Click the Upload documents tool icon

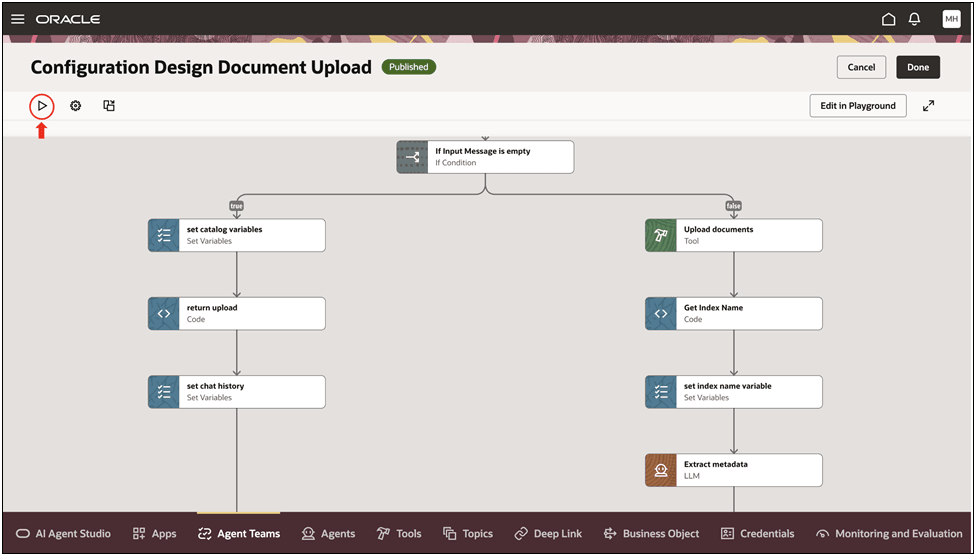661,235
